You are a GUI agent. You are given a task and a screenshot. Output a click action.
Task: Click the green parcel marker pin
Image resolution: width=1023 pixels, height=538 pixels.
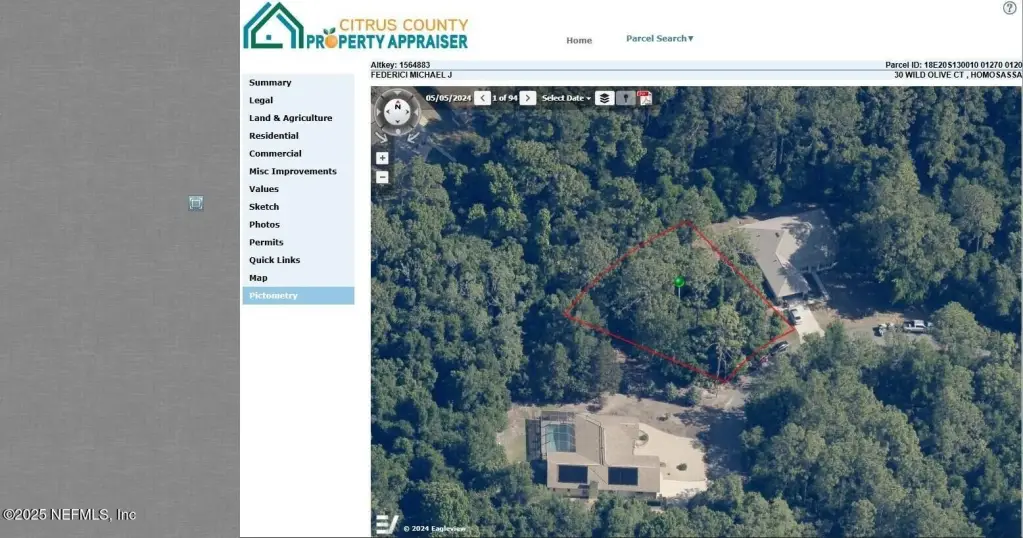(x=679, y=282)
